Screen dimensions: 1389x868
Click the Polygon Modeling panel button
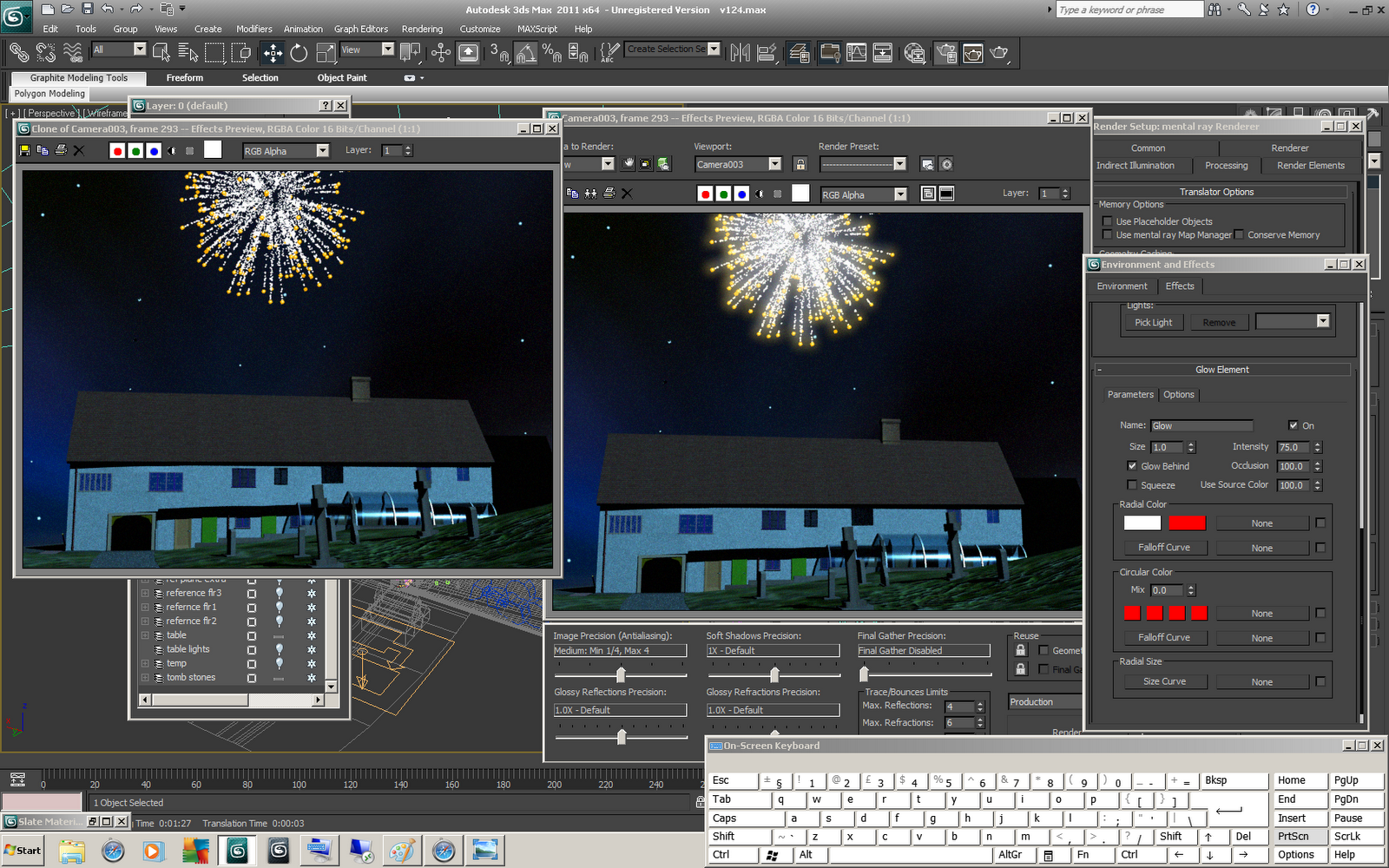click(49, 94)
